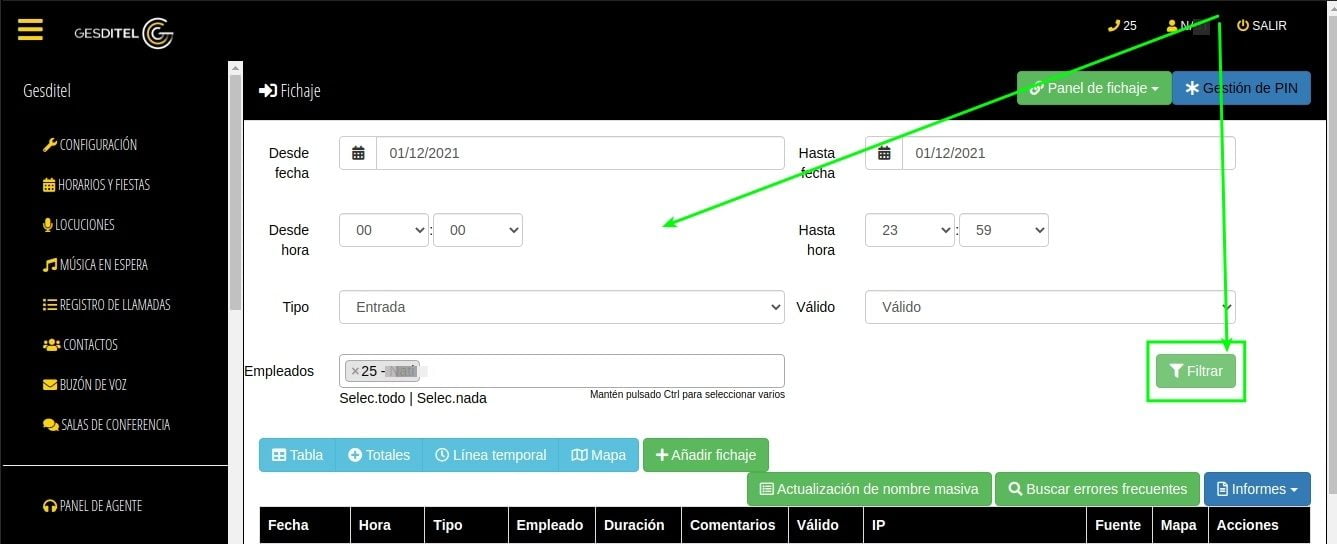Screen dimensions: 1337x544
Task: Remove employee 25 tag with x
Action: coord(355,371)
